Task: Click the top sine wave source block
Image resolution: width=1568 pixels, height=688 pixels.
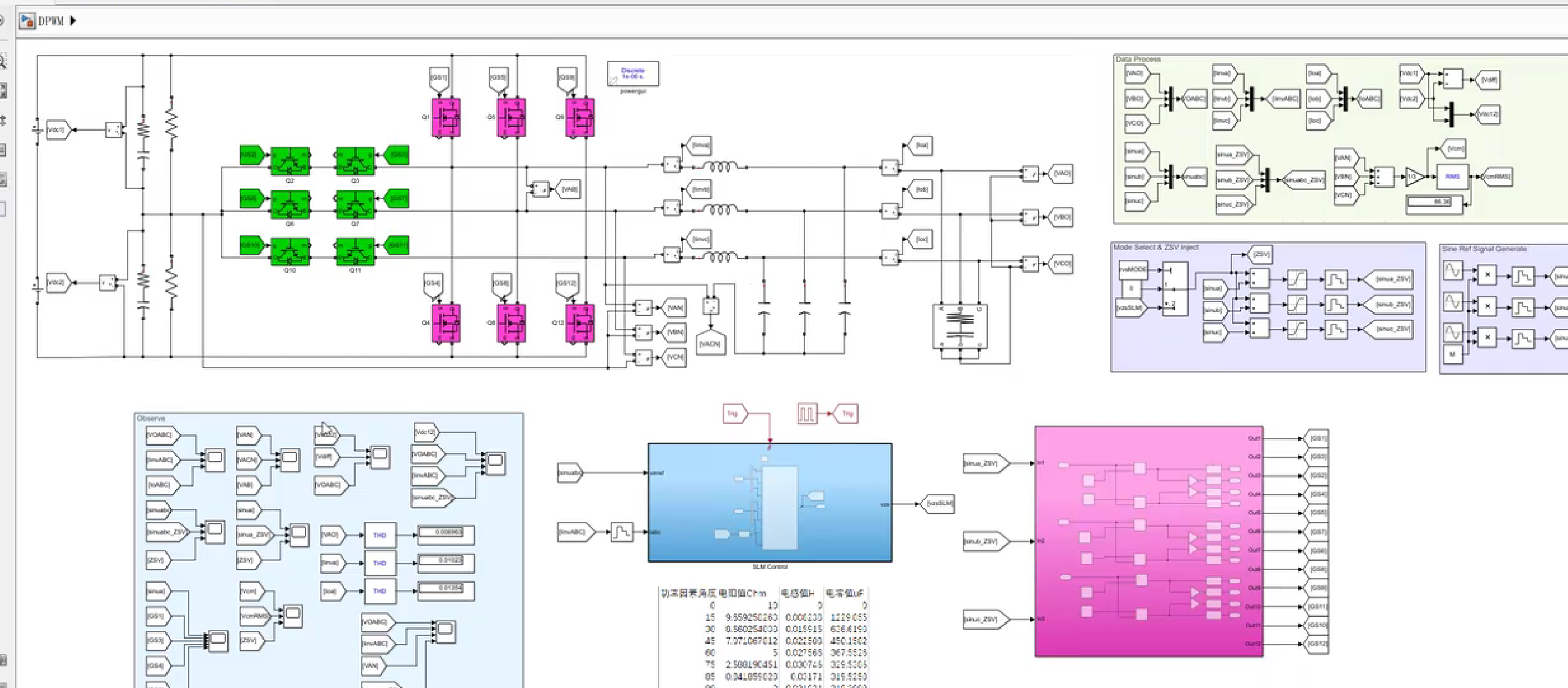Action: pyautogui.click(x=1452, y=270)
